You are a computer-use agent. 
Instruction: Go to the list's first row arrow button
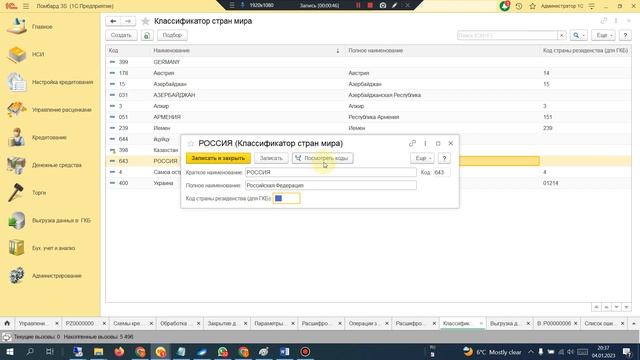coord(596,307)
